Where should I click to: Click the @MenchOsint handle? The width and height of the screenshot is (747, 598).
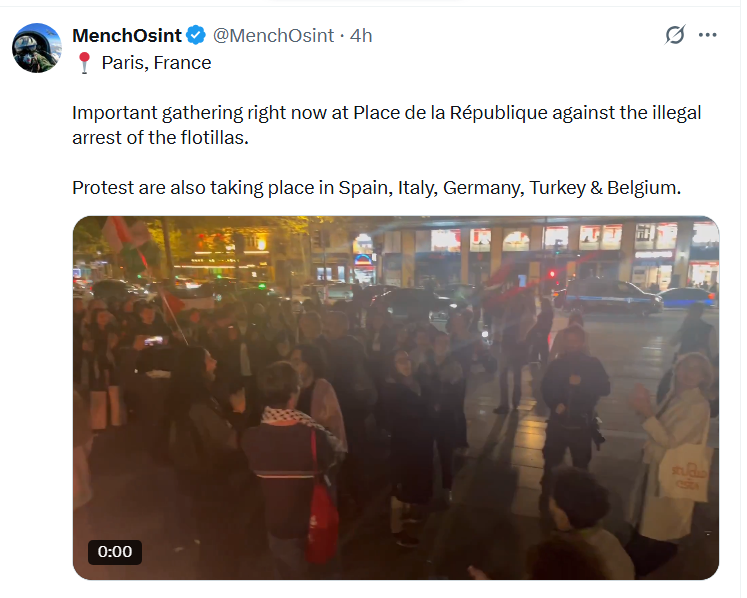pos(273,36)
